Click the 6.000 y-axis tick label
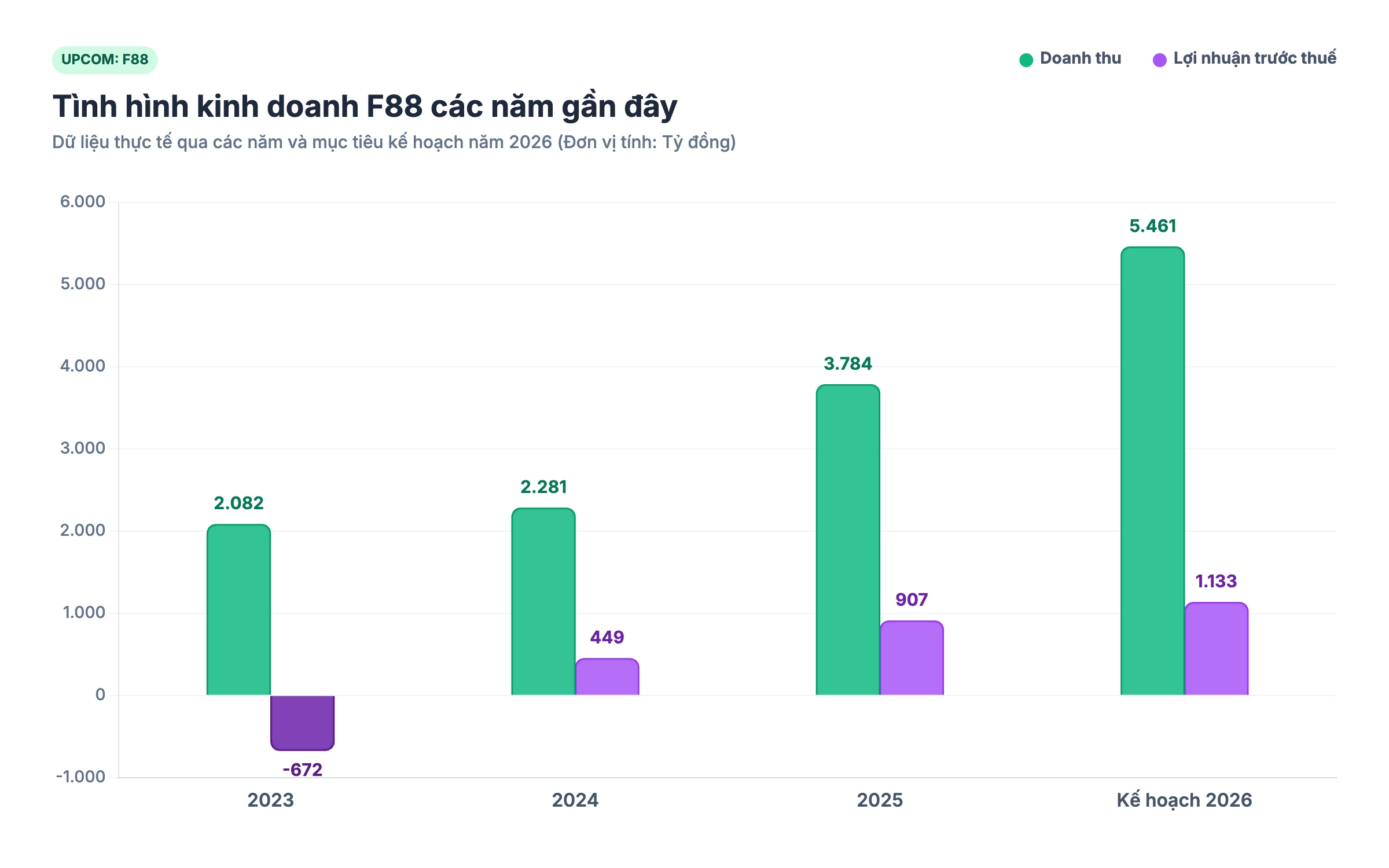Screen dimensions: 1389x868 pyautogui.click(x=83, y=201)
